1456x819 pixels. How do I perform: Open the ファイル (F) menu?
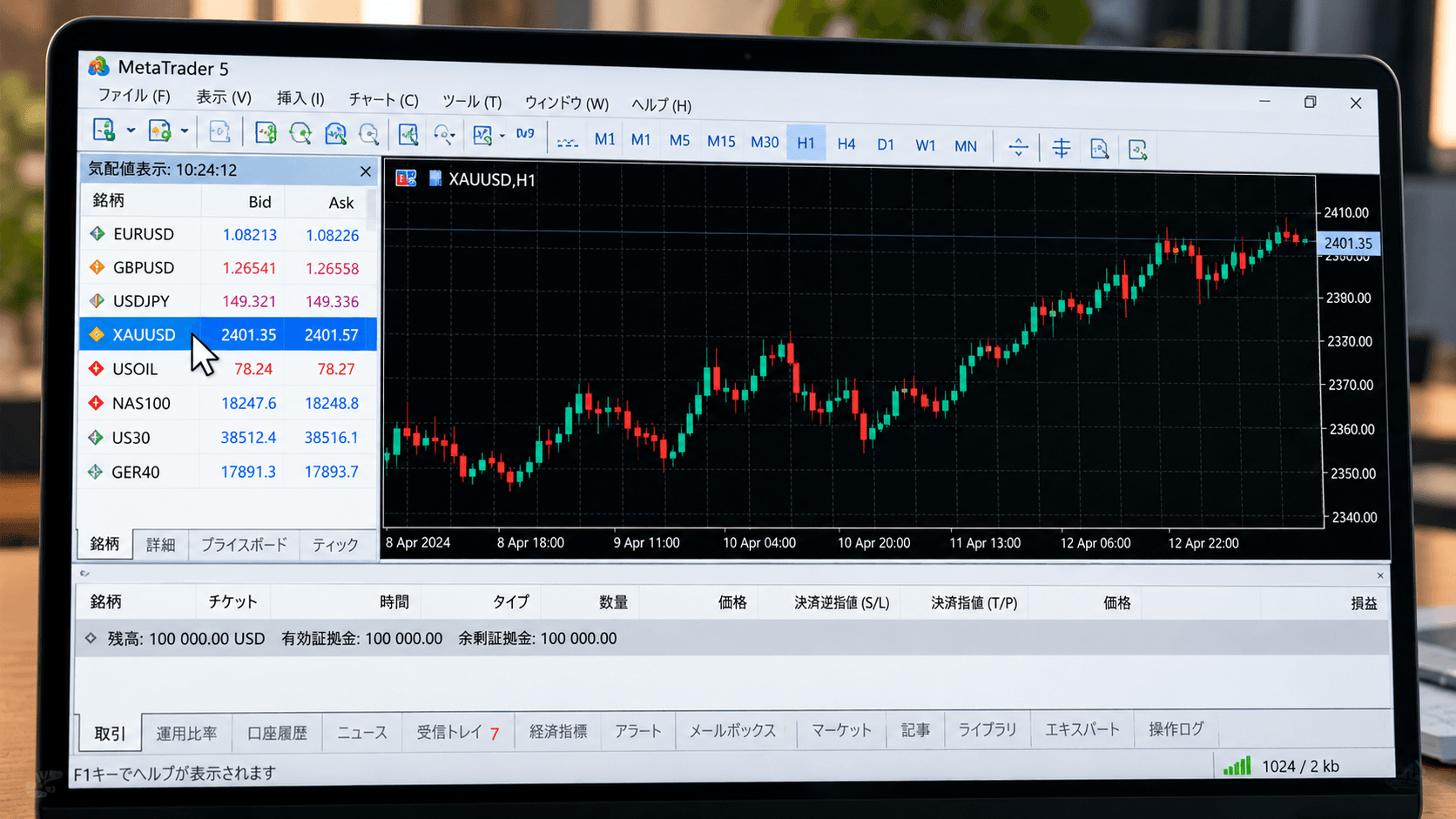coord(134,96)
